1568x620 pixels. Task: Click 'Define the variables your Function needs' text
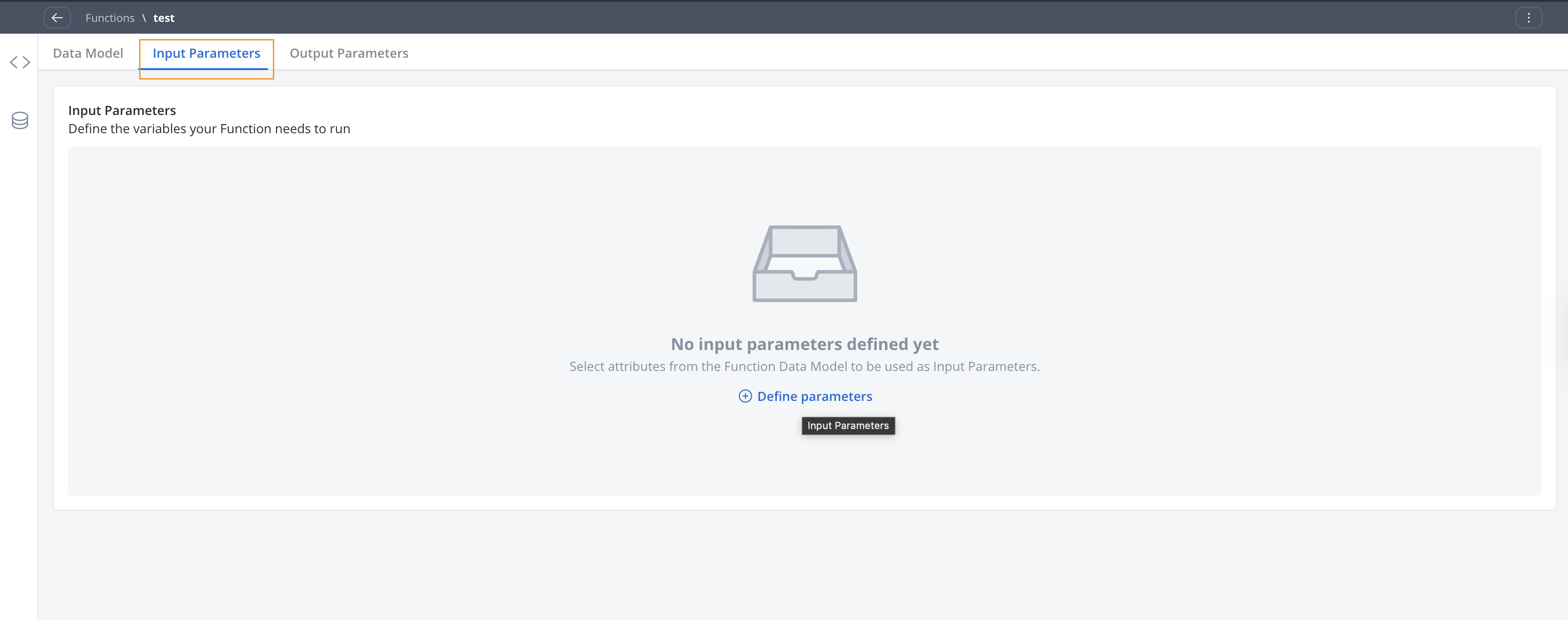(209, 128)
